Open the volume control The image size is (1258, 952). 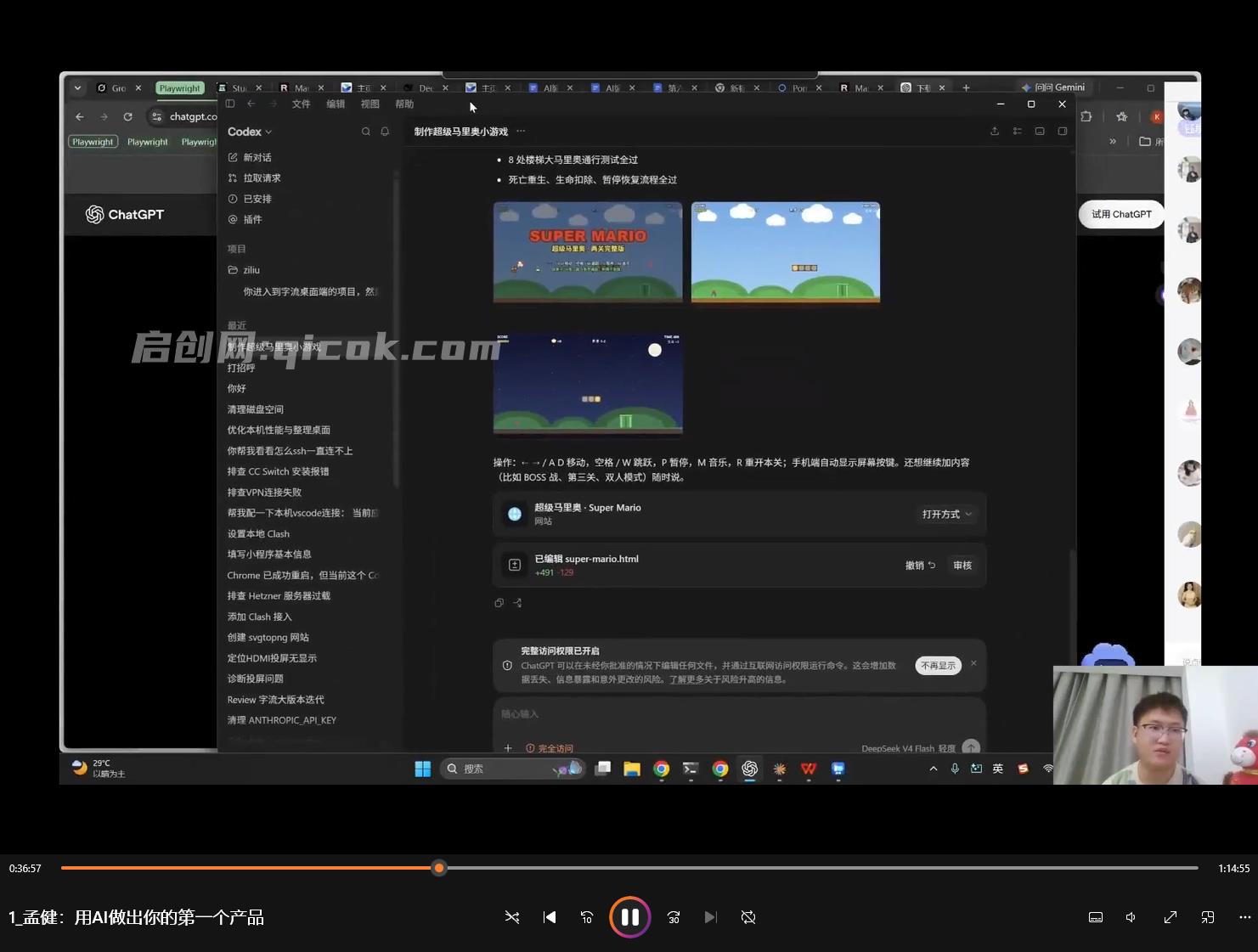1131,917
